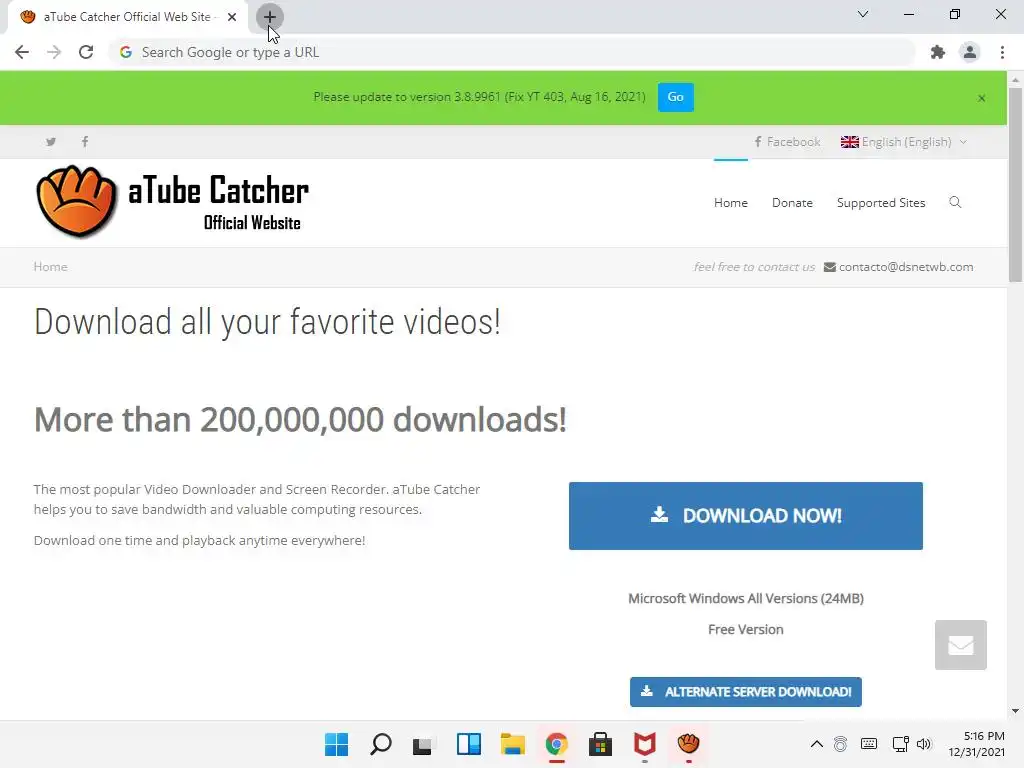Go back to previous page
The height and width of the screenshot is (768, 1024).
point(22,52)
